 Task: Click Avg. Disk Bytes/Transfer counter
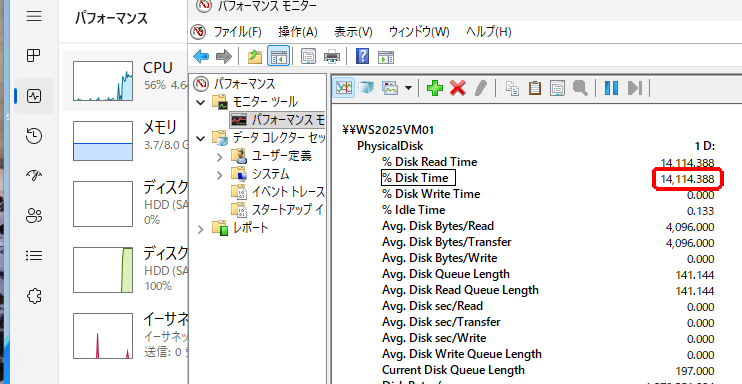(x=447, y=242)
